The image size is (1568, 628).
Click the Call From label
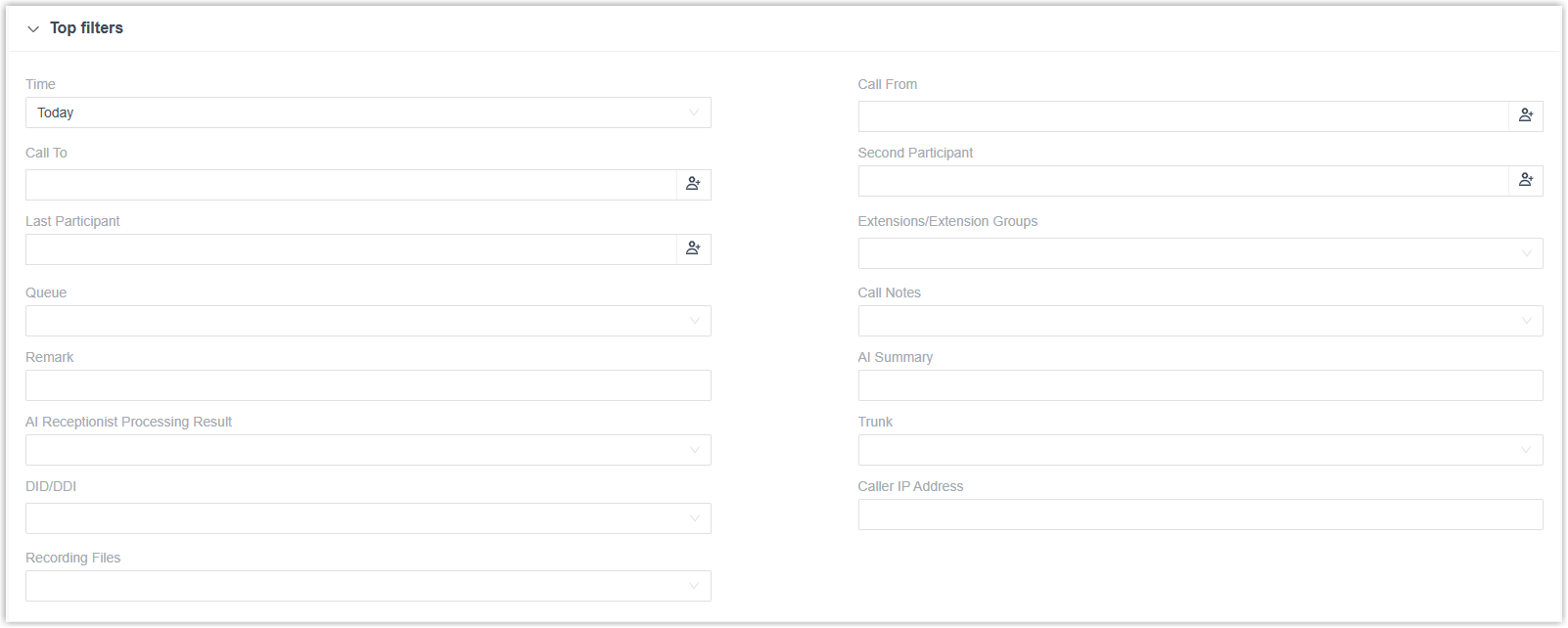coord(888,84)
